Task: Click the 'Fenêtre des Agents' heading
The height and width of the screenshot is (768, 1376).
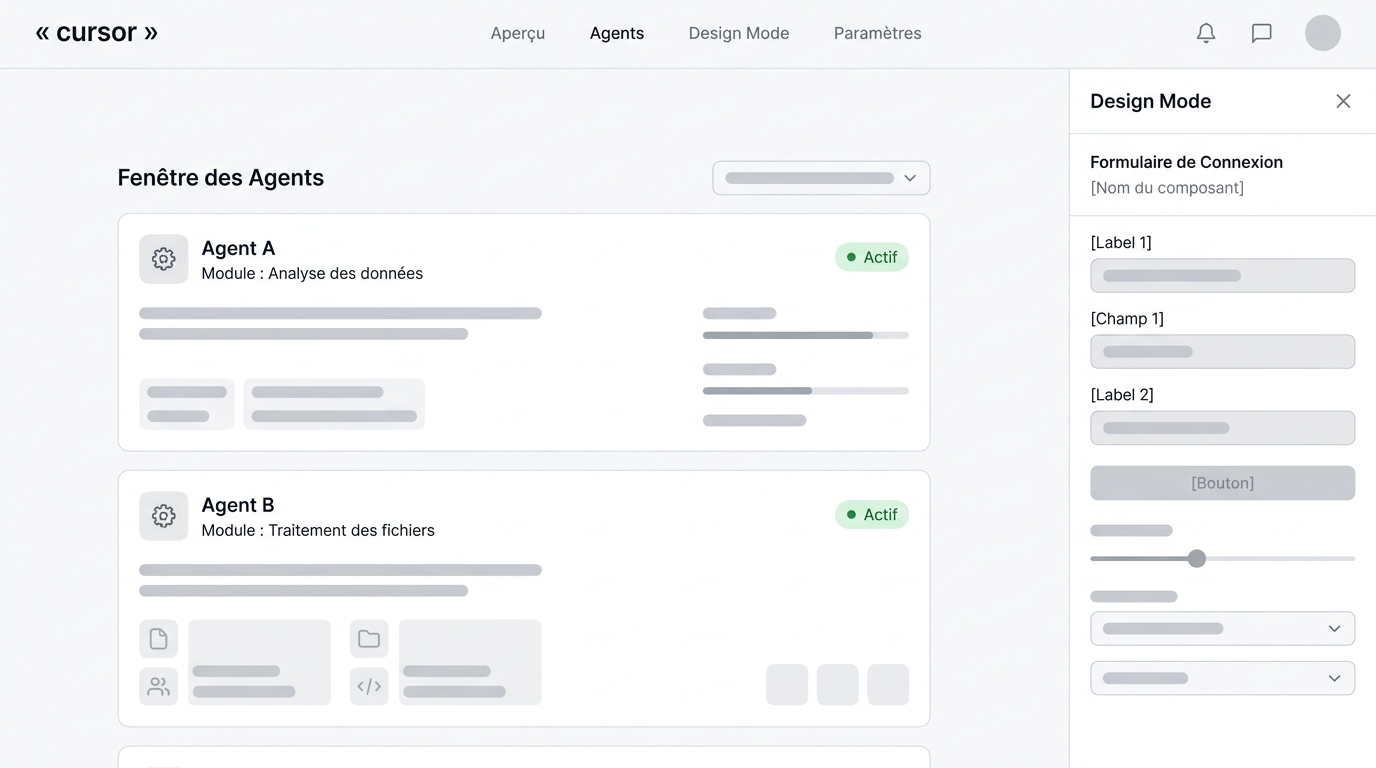Action: pyautogui.click(x=221, y=178)
